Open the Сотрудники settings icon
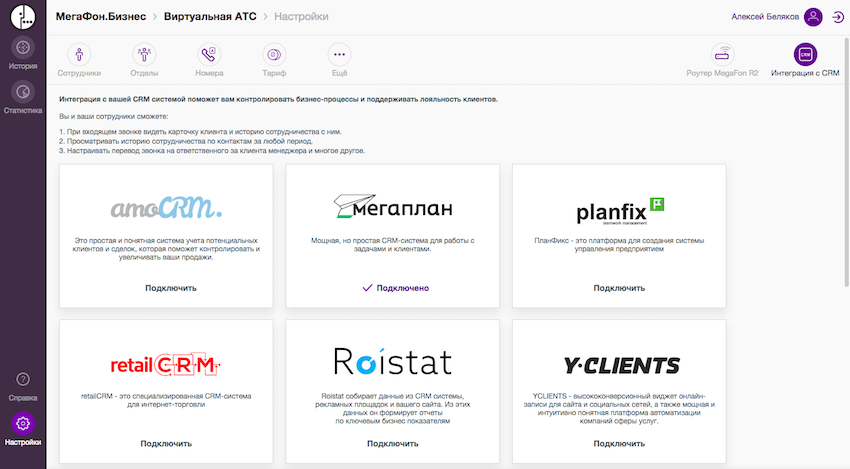This screenshot has height=469, width=850. (x=79, y=55)
